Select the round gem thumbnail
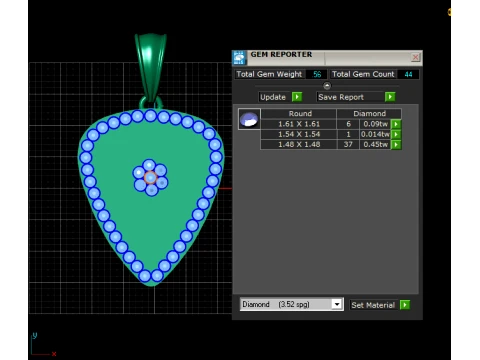Viewport: 480px width, 360px height. (249, 119)
